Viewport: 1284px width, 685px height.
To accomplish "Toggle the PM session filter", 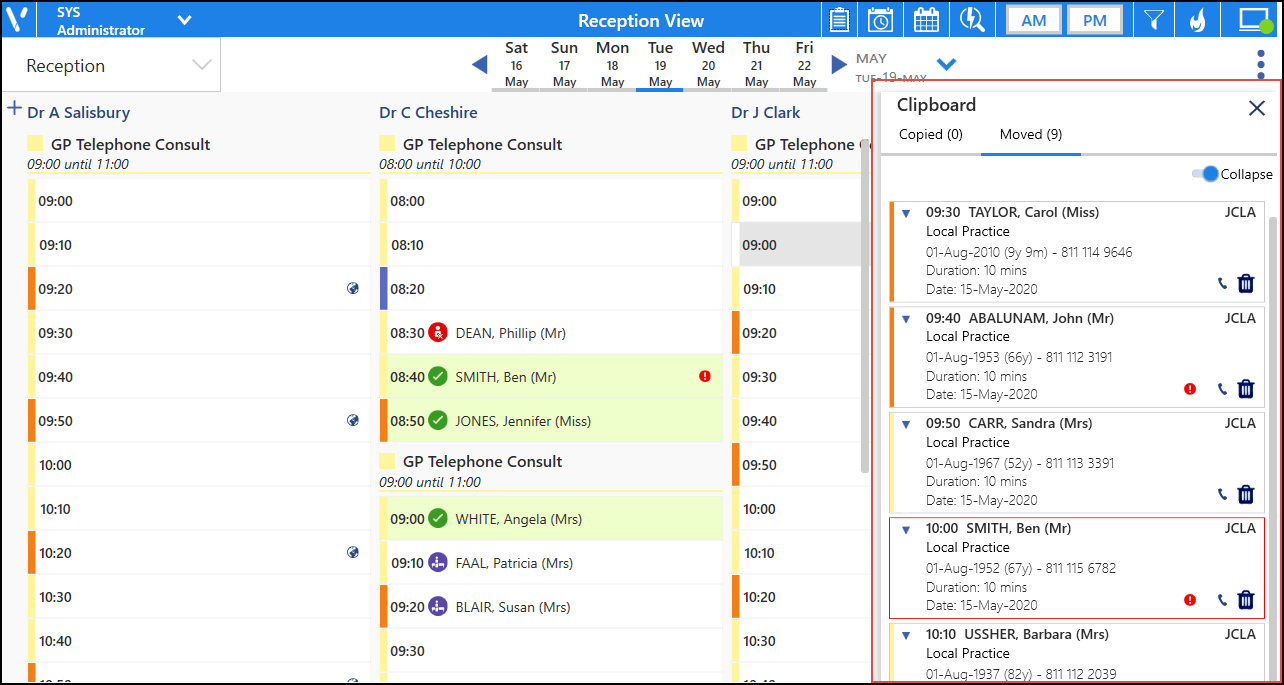I will [x=1094, y=20].
